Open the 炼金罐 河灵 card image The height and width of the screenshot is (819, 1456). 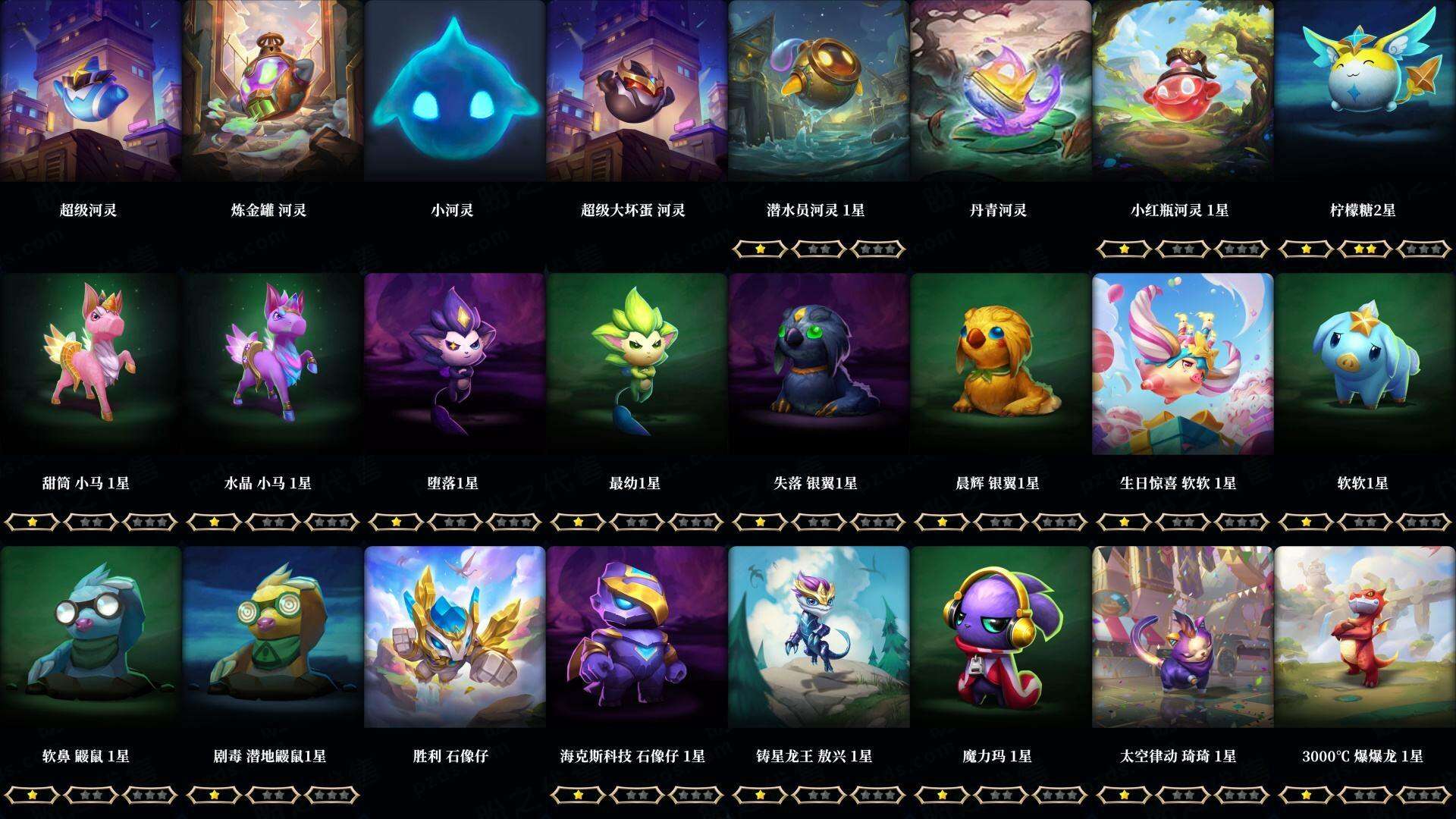pos(272,91)
